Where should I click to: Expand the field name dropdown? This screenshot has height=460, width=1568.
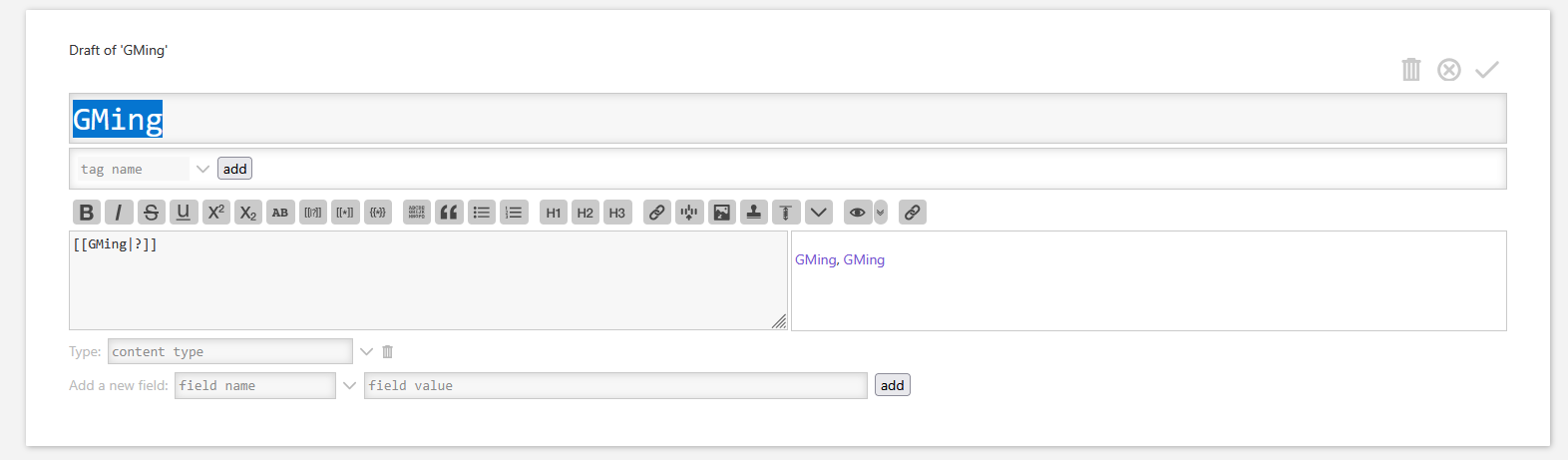[349, 385]
